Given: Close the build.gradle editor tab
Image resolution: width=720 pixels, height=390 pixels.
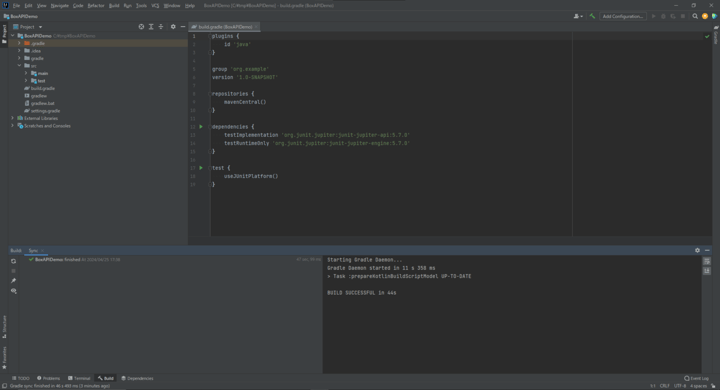Looking at the screenshot, I should tap(256, 27).
